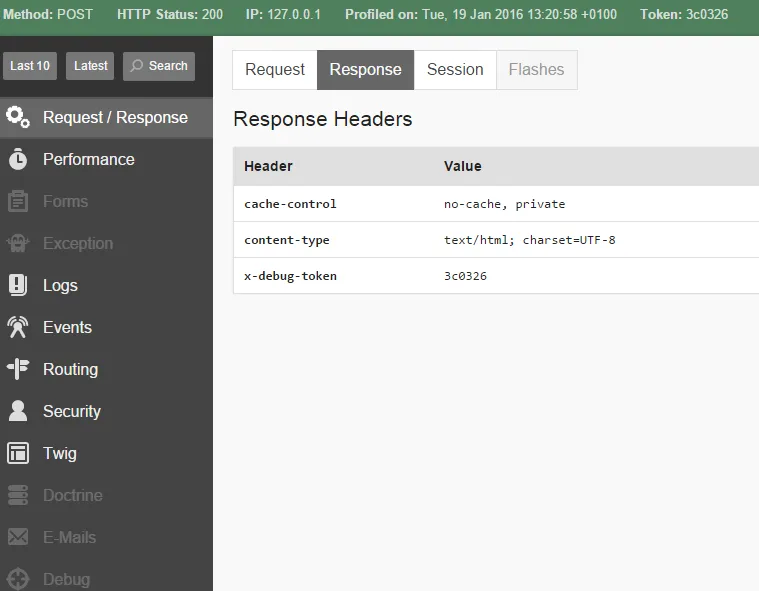This screenshot has width=759, height=591.
Task: Open the Flashes tab
Action: (536, 70)
